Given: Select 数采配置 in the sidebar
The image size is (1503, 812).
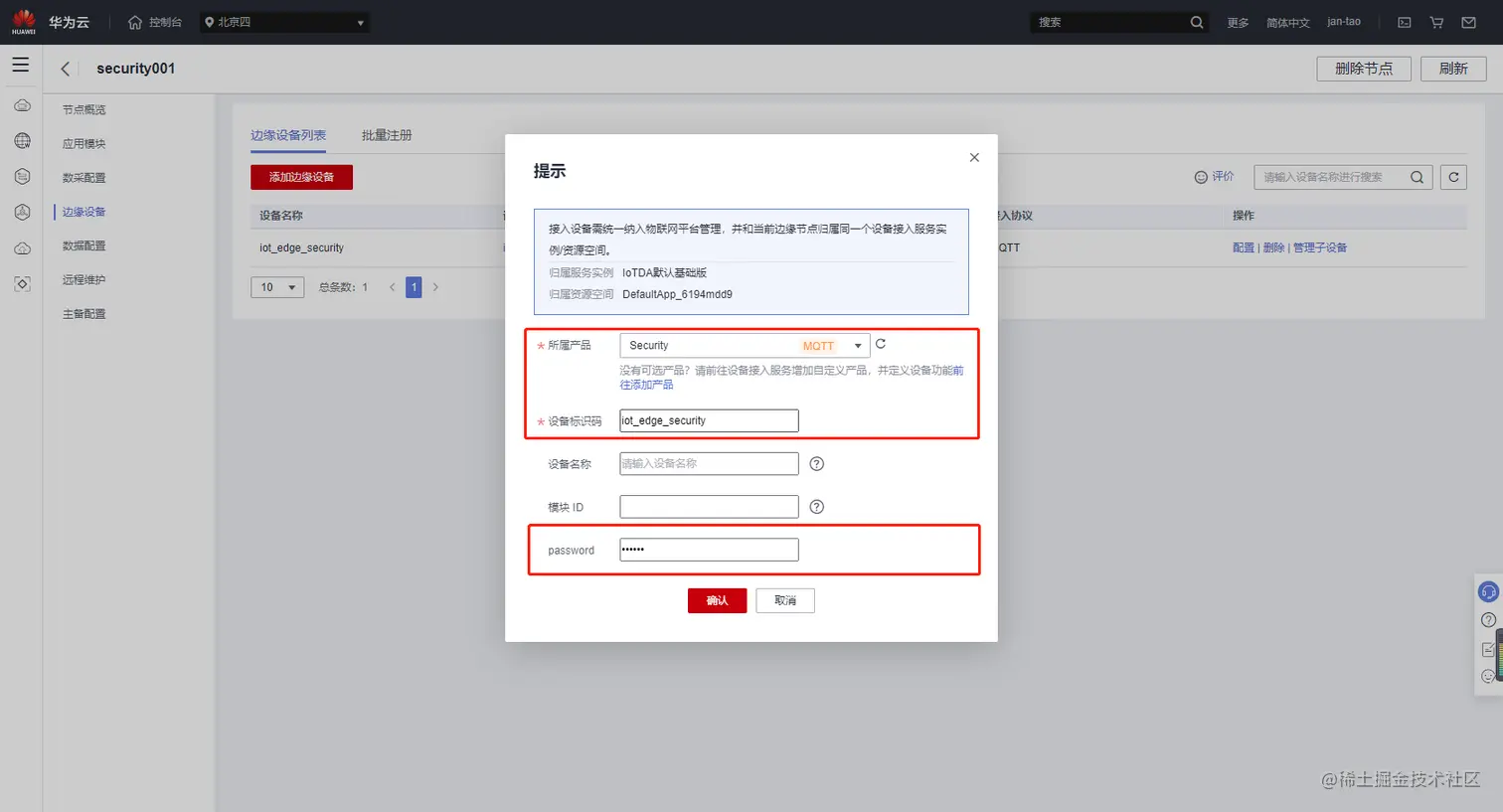Looking at the screenshot, I should tap(84, 177).
